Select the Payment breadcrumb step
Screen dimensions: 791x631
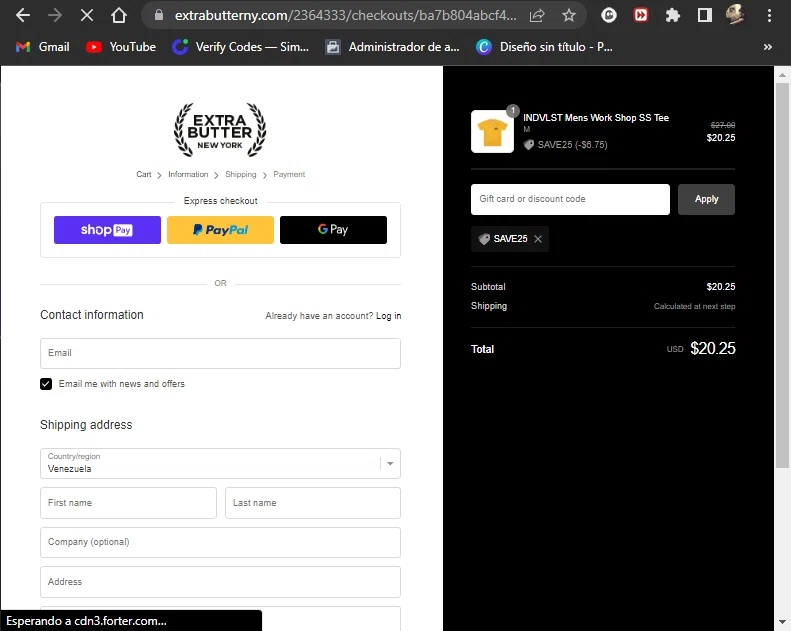tap(289, 175)
